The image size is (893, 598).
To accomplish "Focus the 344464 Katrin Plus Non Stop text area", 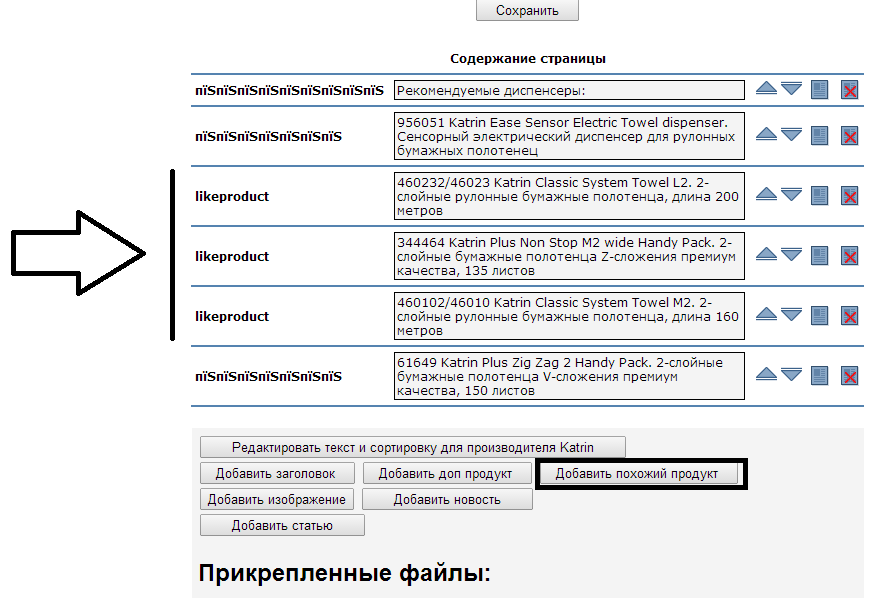I will pyautogui.click(x=569, y=256).
